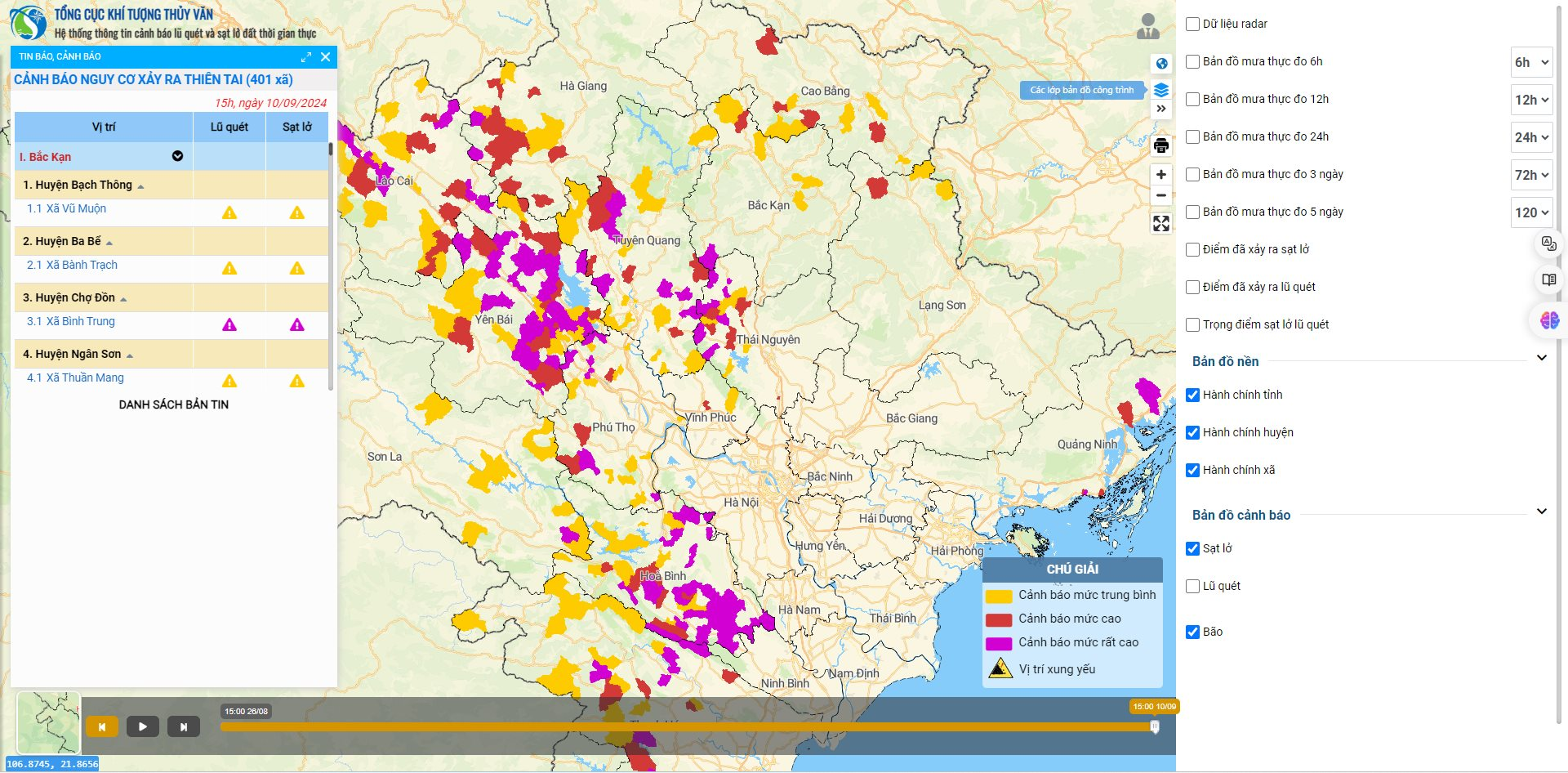Screen dimensions: 1568x773
Task: Click the printer icon on map
Action: coord(1160,146)
